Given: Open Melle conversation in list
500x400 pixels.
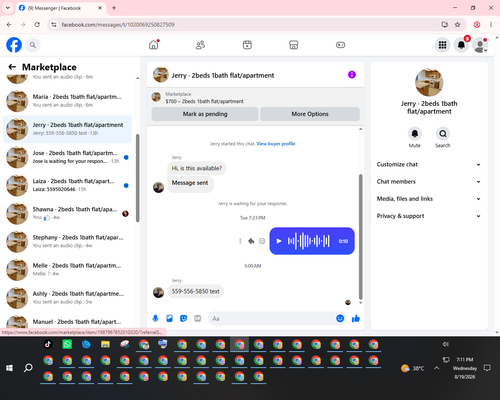Looking at the screenshot, I should pos(67,270).
